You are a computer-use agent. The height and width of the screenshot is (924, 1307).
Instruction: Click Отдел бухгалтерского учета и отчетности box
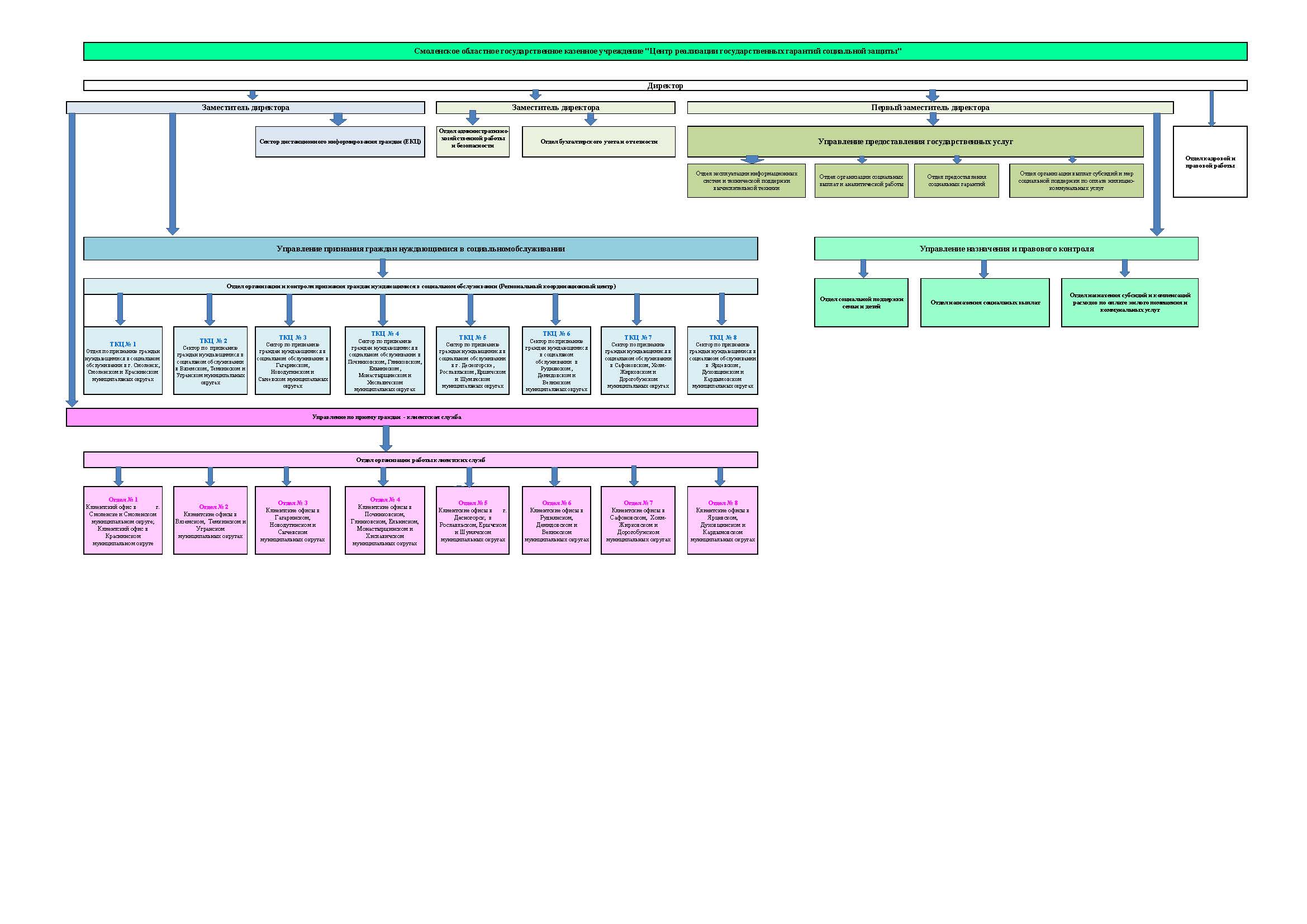(x=598, y=142)
